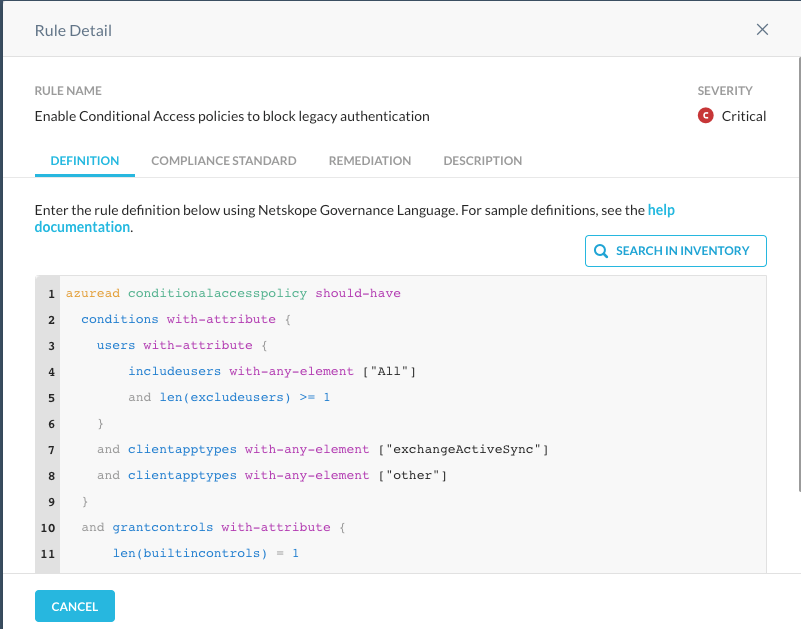The image size is (801, 629).
Task: Click line number 7 in the gutter
Action: click(x=51, y=450)
